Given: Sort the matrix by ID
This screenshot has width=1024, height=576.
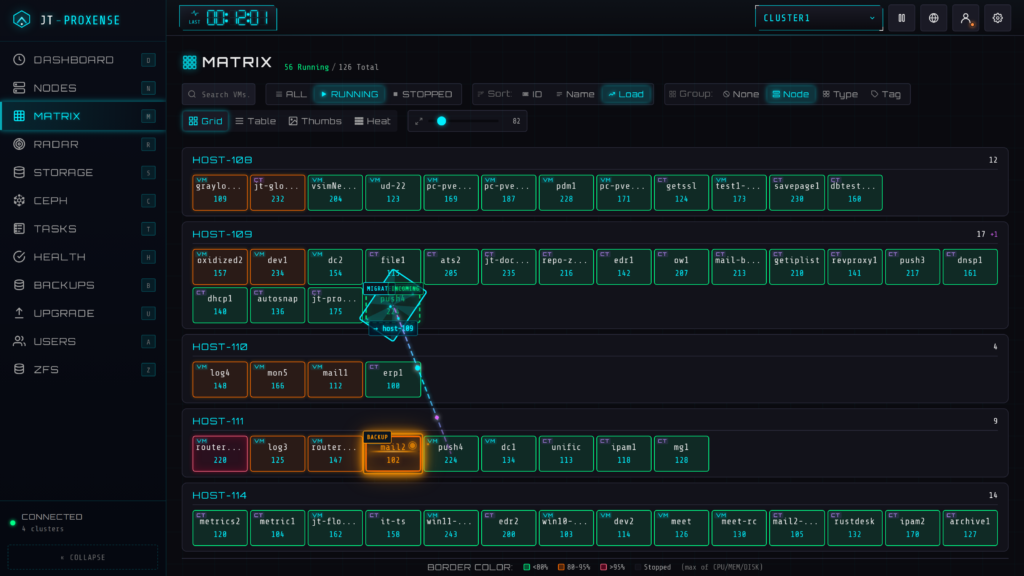Looking at the screenshot, I should coord(532,94).
